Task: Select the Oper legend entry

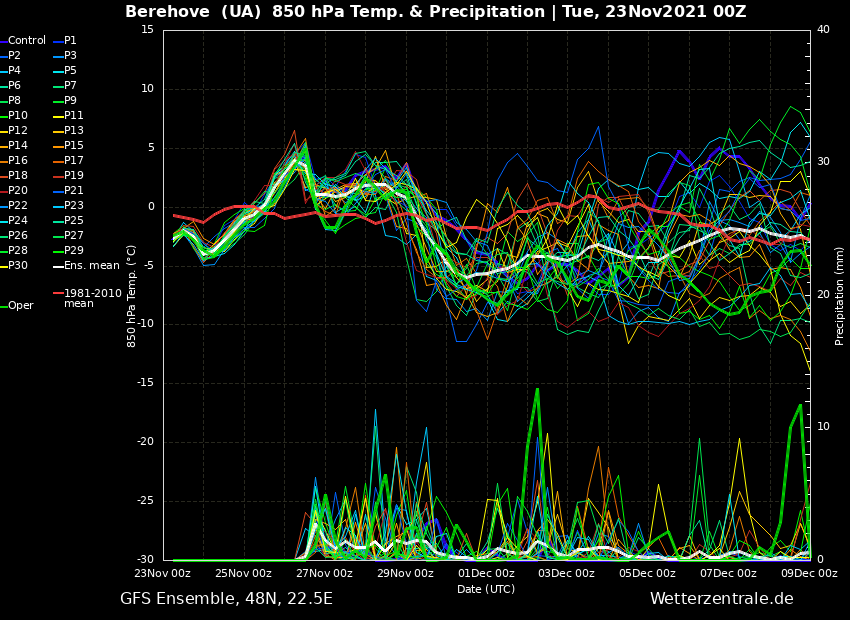Action: [x=20, y=306]
